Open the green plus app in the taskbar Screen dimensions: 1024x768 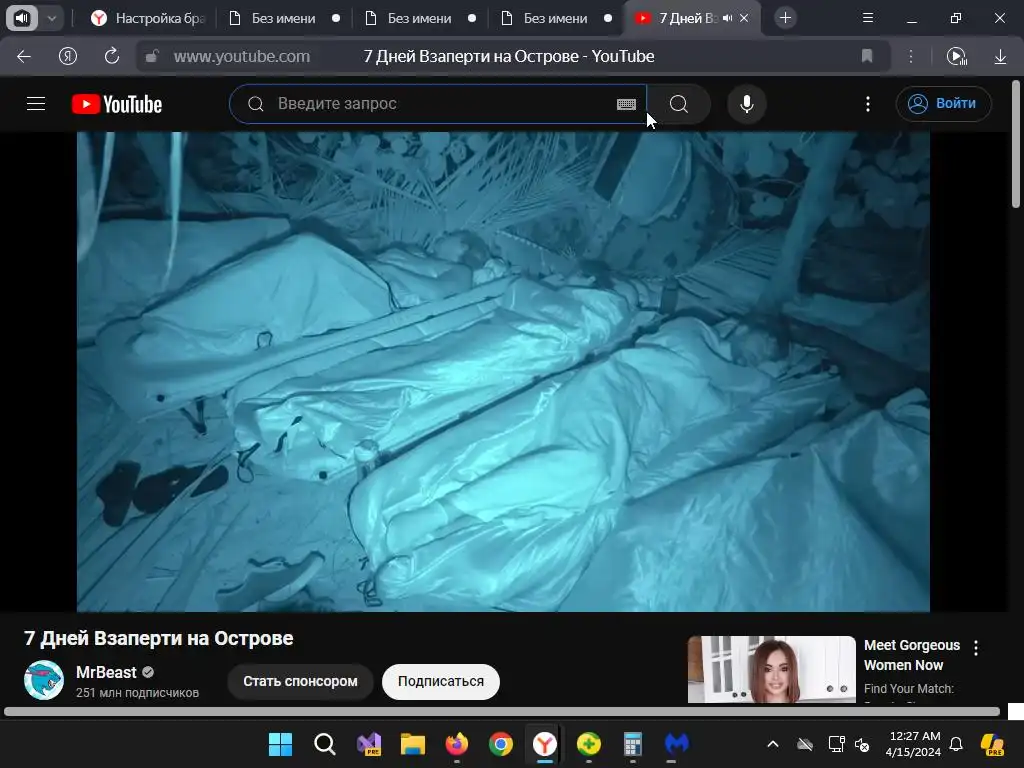coord(588,744)
